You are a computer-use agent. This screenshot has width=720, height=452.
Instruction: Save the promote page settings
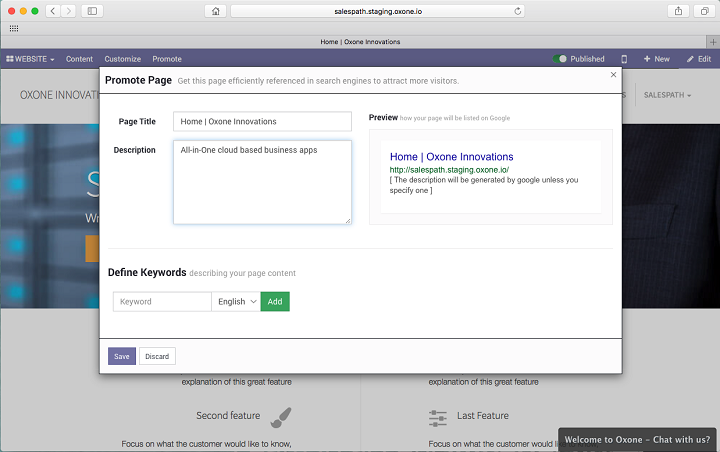pos(122,356)
